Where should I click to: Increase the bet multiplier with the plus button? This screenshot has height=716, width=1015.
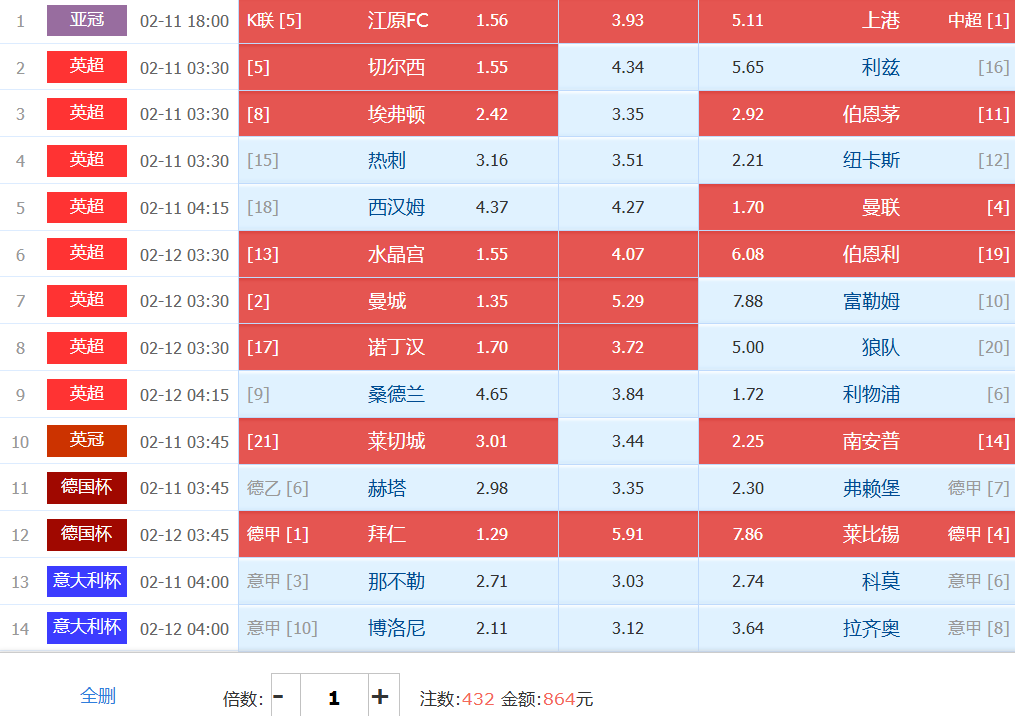(380, 697)
